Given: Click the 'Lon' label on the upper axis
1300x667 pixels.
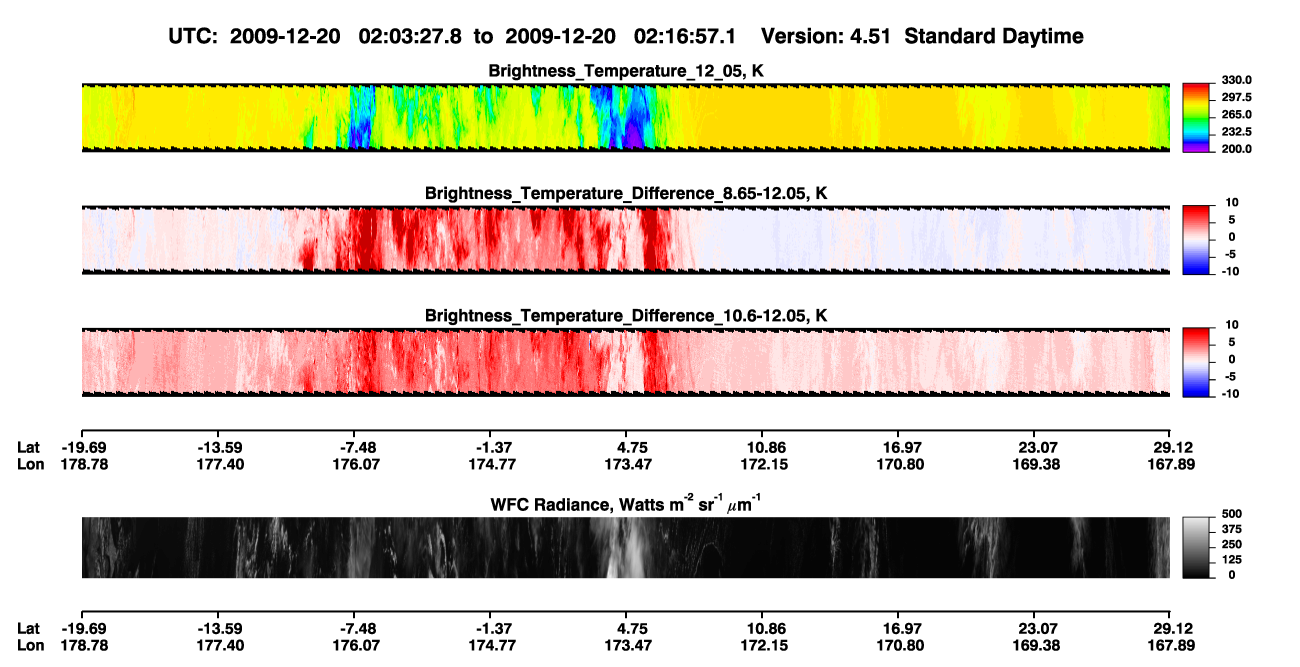Looking at the screenshot, I should 30,464.
